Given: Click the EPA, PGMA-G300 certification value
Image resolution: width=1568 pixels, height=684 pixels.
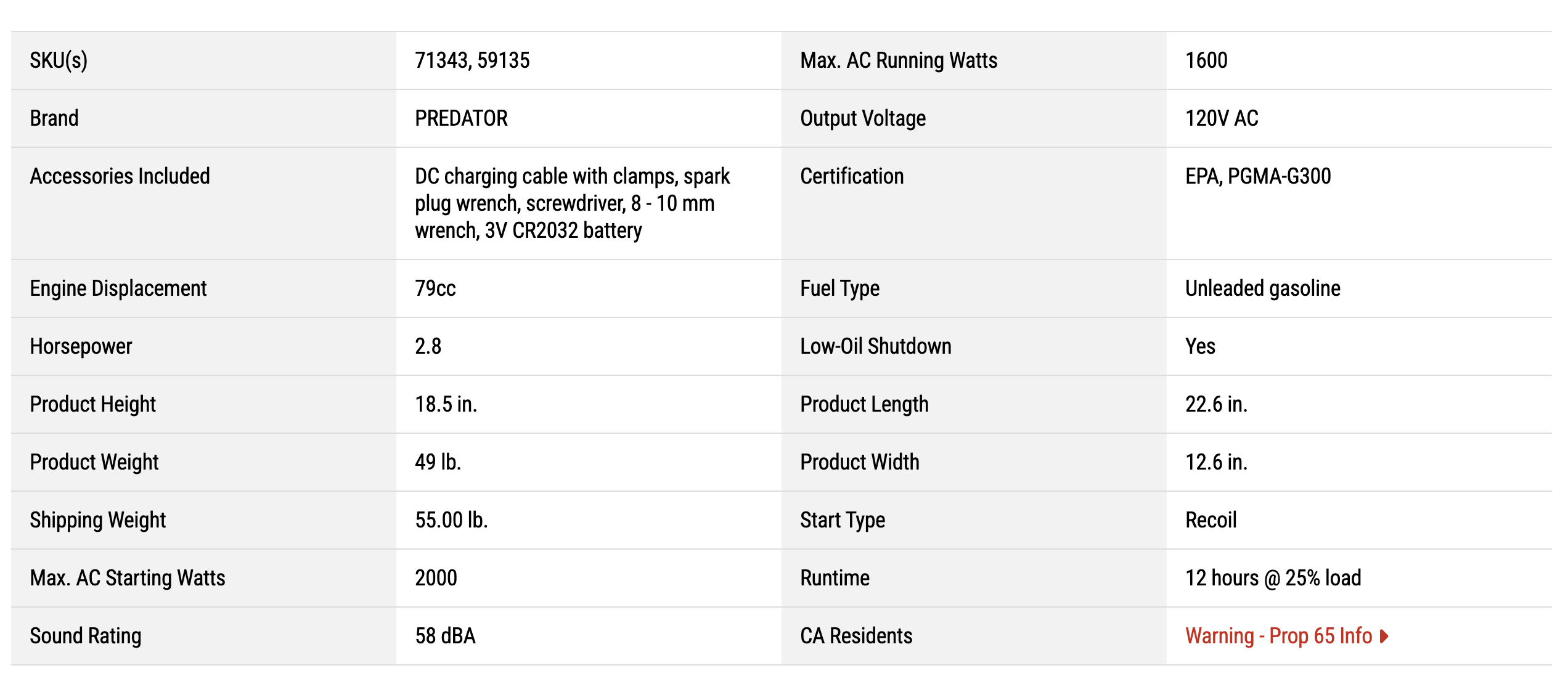Looking at the screenshot, I should 1258,176.
